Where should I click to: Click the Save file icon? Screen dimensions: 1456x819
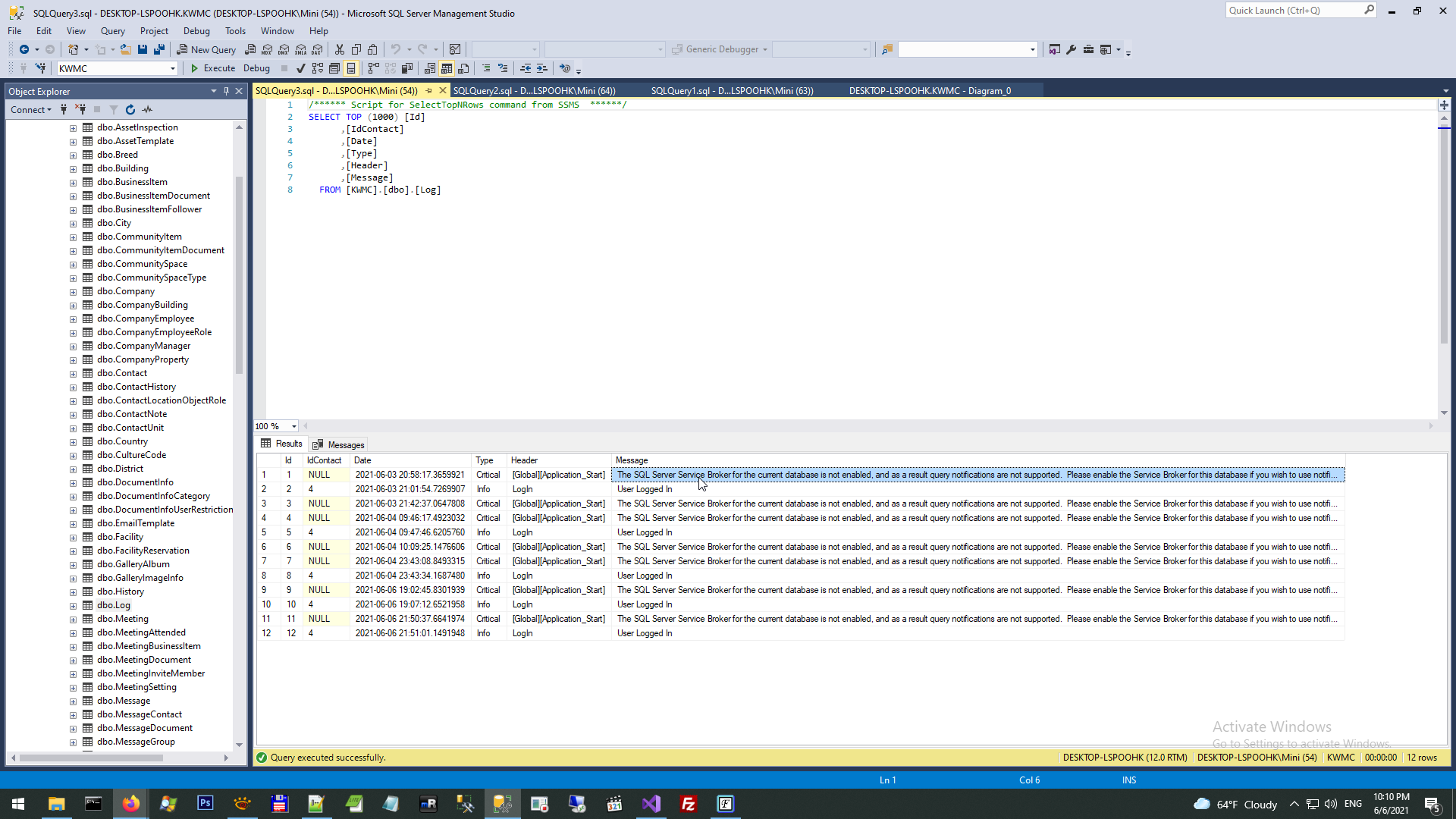(x=142, y=49)
